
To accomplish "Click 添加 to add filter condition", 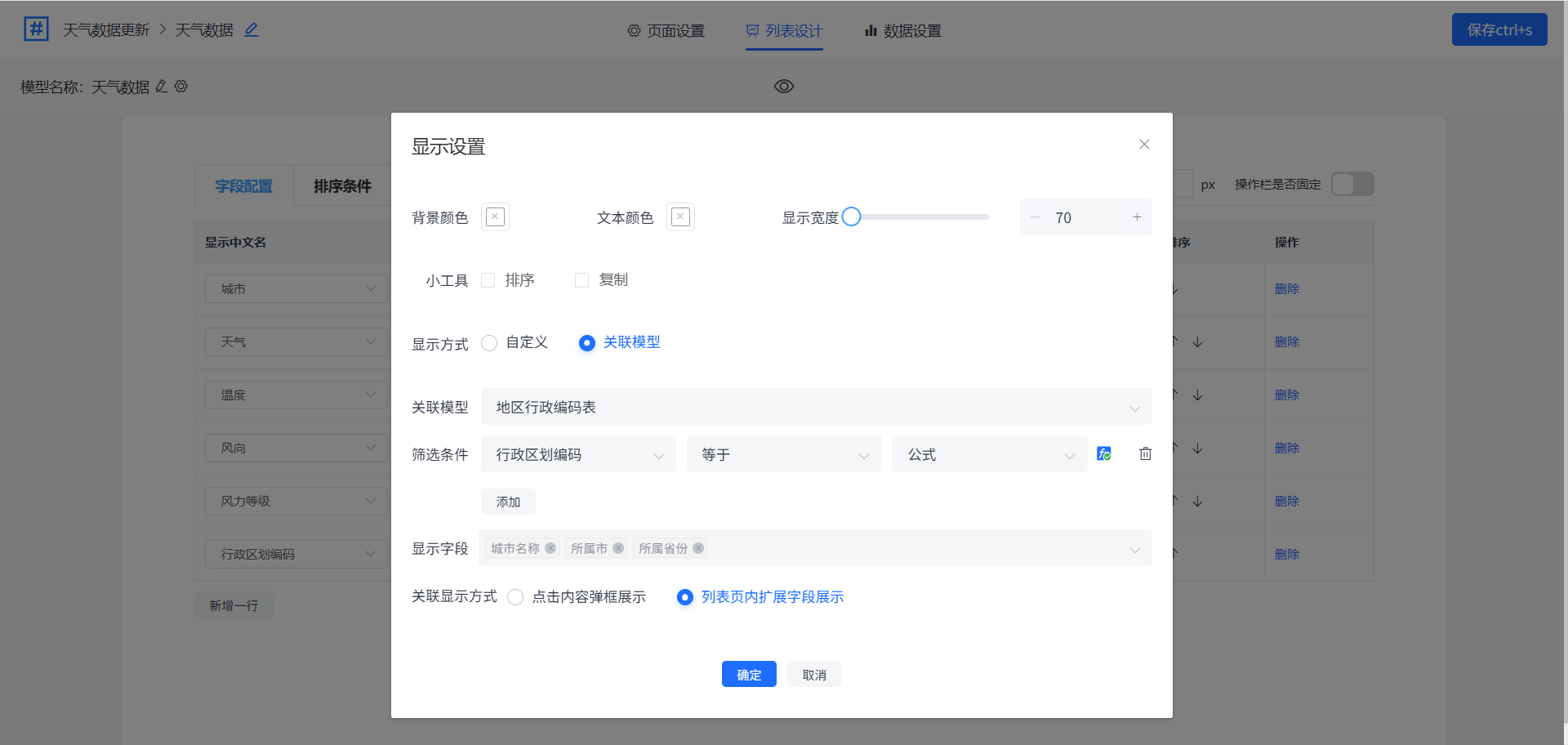I will coord(508,502).
